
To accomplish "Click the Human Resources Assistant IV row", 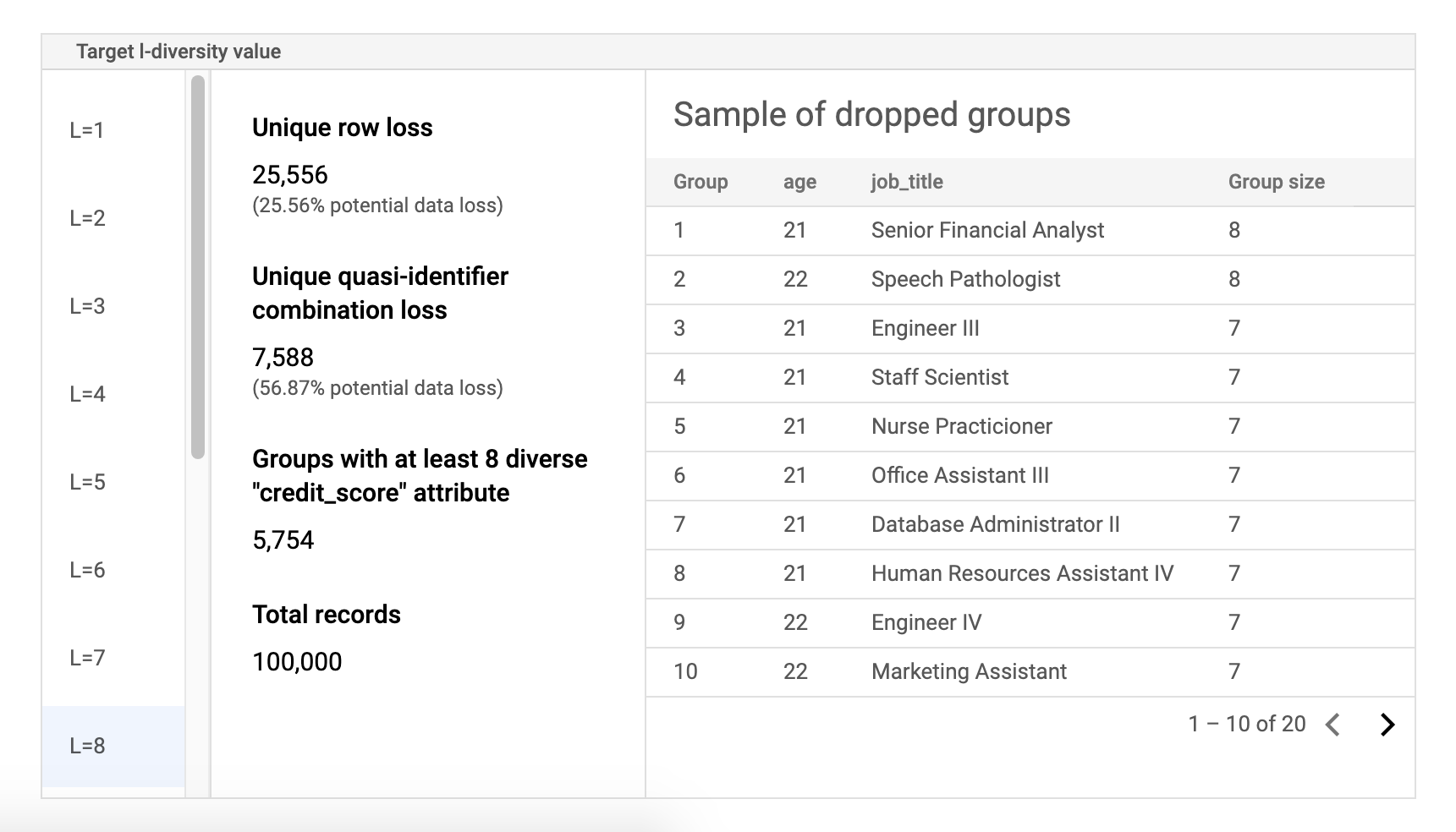I will [x=1022, y=574].
